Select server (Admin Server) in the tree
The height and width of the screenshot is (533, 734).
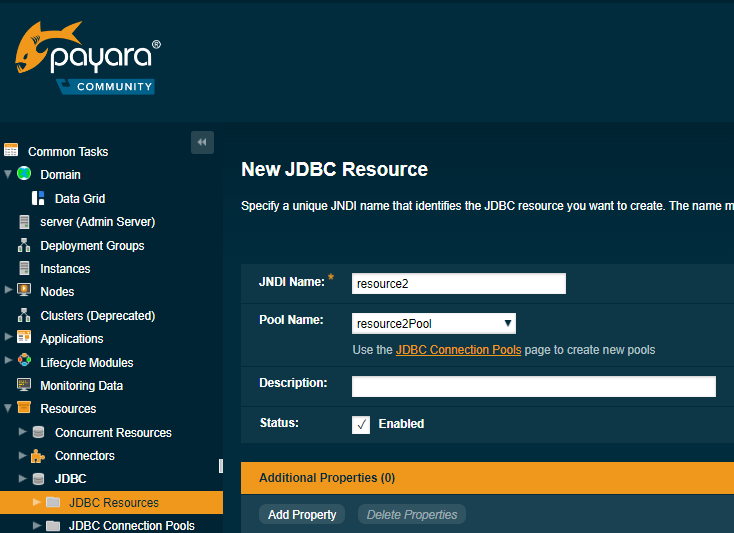coord(97,222)
